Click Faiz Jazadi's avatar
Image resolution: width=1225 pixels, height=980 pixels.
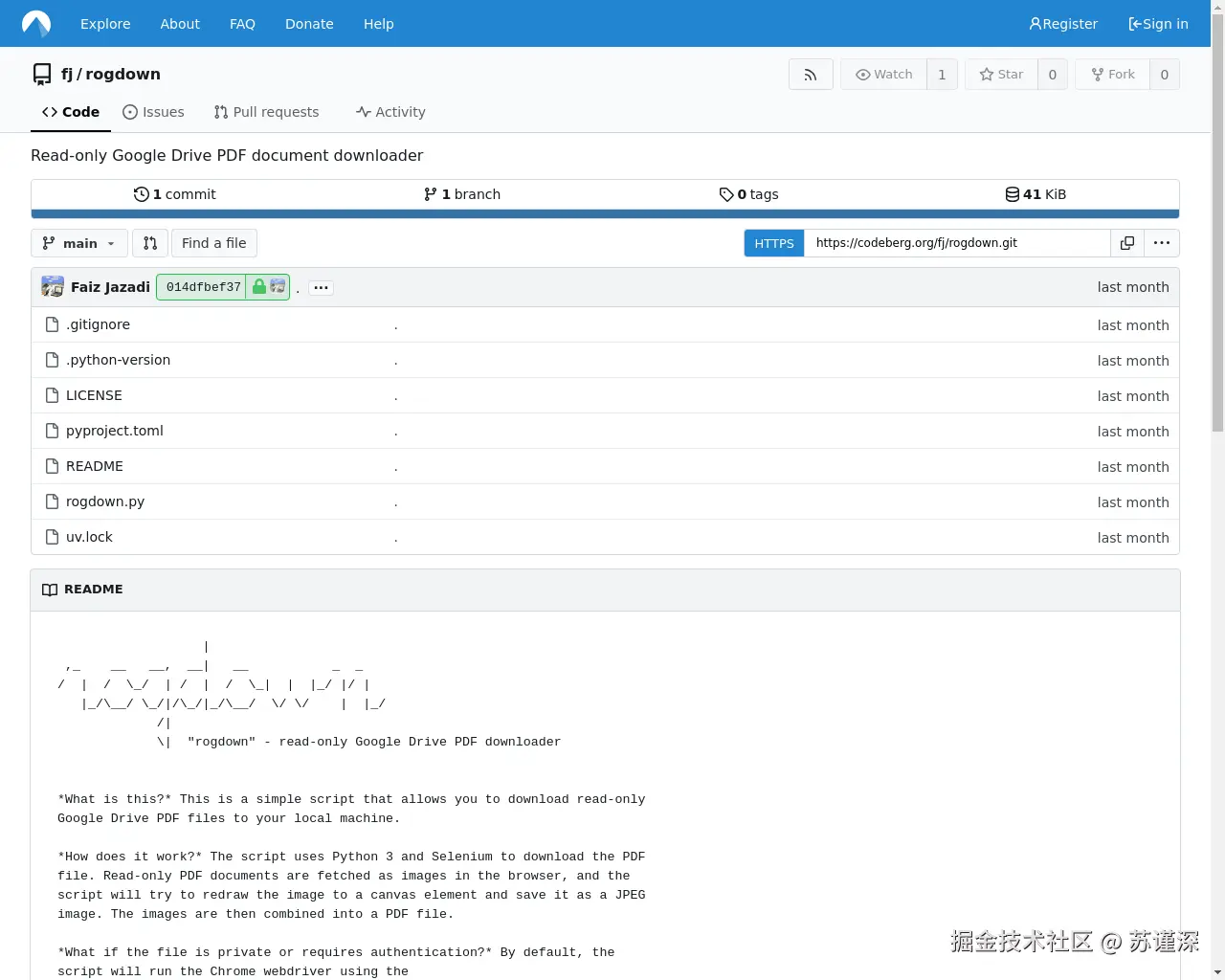coord(52,286)
